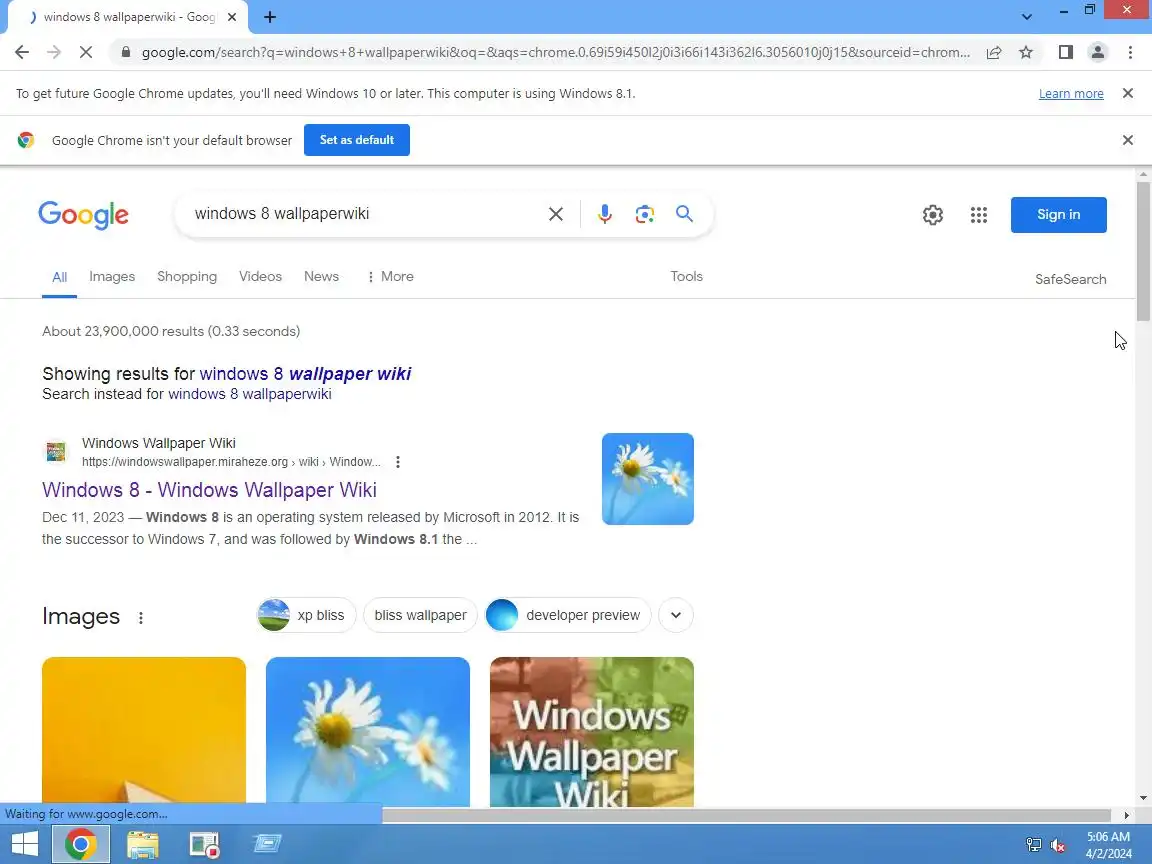
Task: Go back to the previous page
Action: pyautogui.click(x=22, y=52)
